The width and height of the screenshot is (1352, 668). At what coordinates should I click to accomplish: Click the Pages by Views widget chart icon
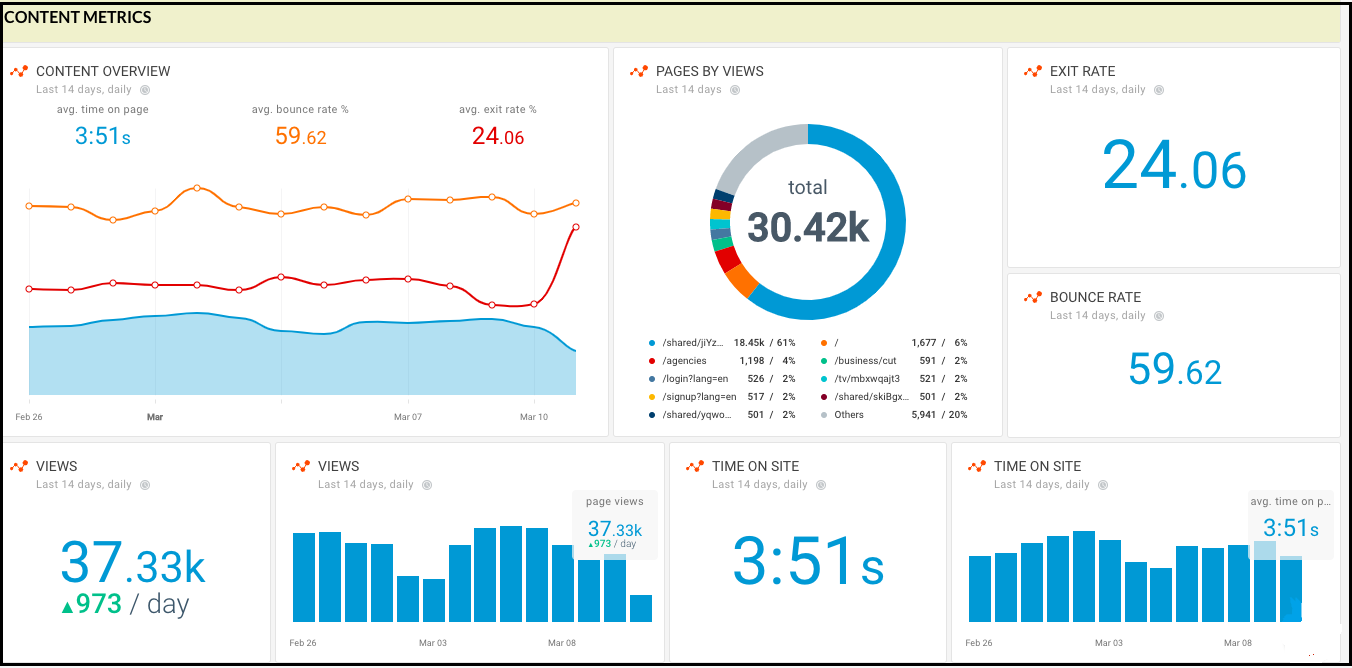639,72
